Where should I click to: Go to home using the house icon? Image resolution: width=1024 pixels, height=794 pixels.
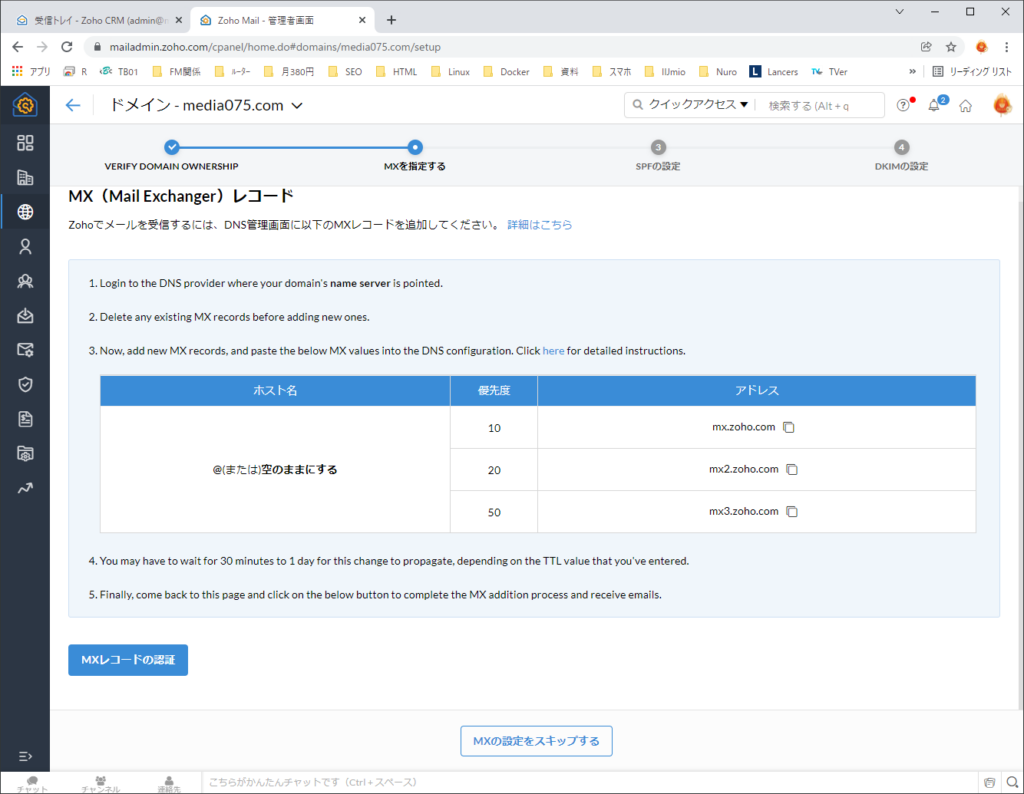coord(965,106)
